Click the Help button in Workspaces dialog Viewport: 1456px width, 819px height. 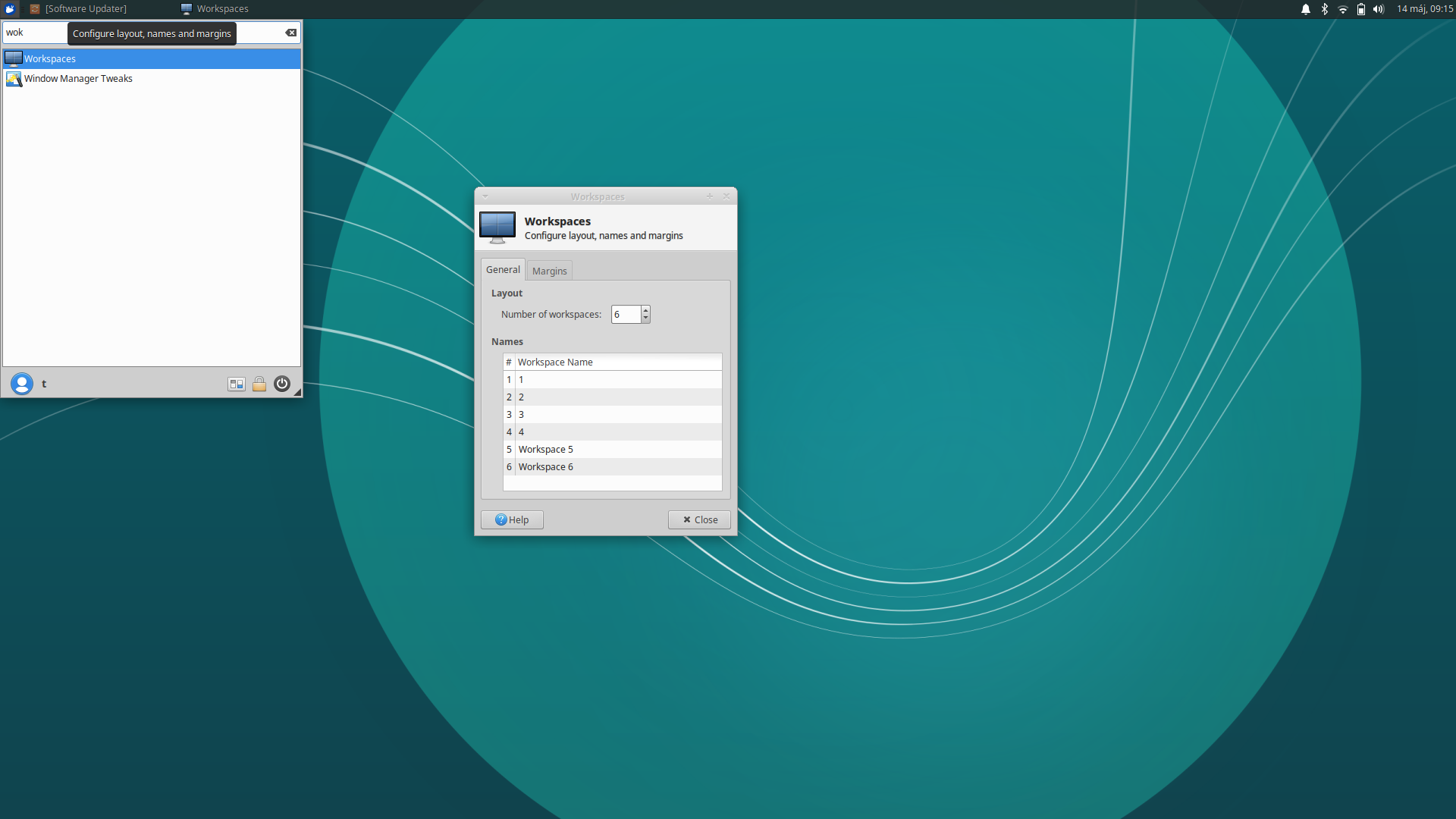click(511, 519)
